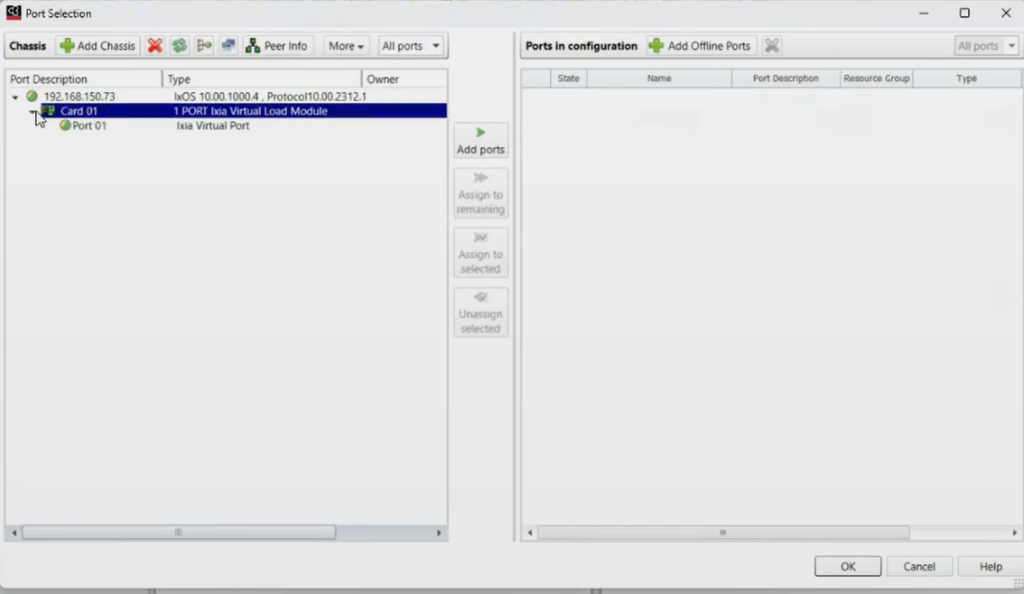Click the Resource Group column header
Viewport: 1024px width, 594px height.
[x=876, y=78]
